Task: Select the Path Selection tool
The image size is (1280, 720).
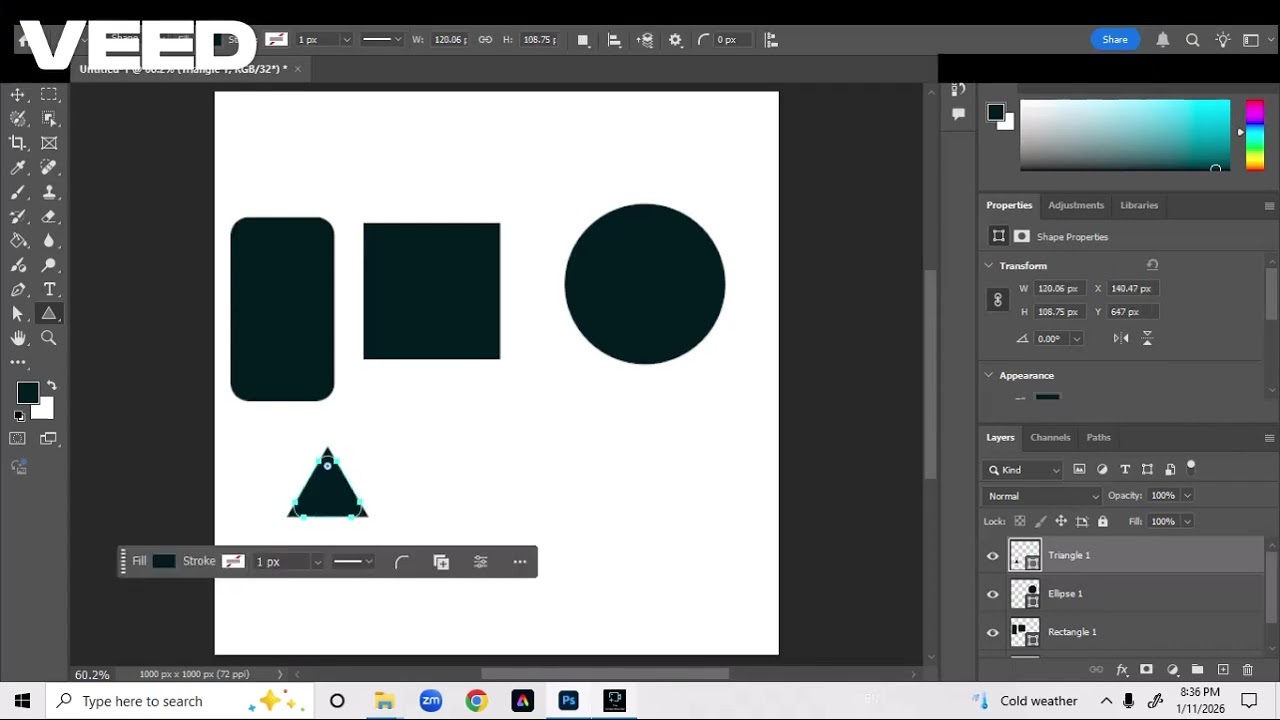Action: click(x=18, y=314)
